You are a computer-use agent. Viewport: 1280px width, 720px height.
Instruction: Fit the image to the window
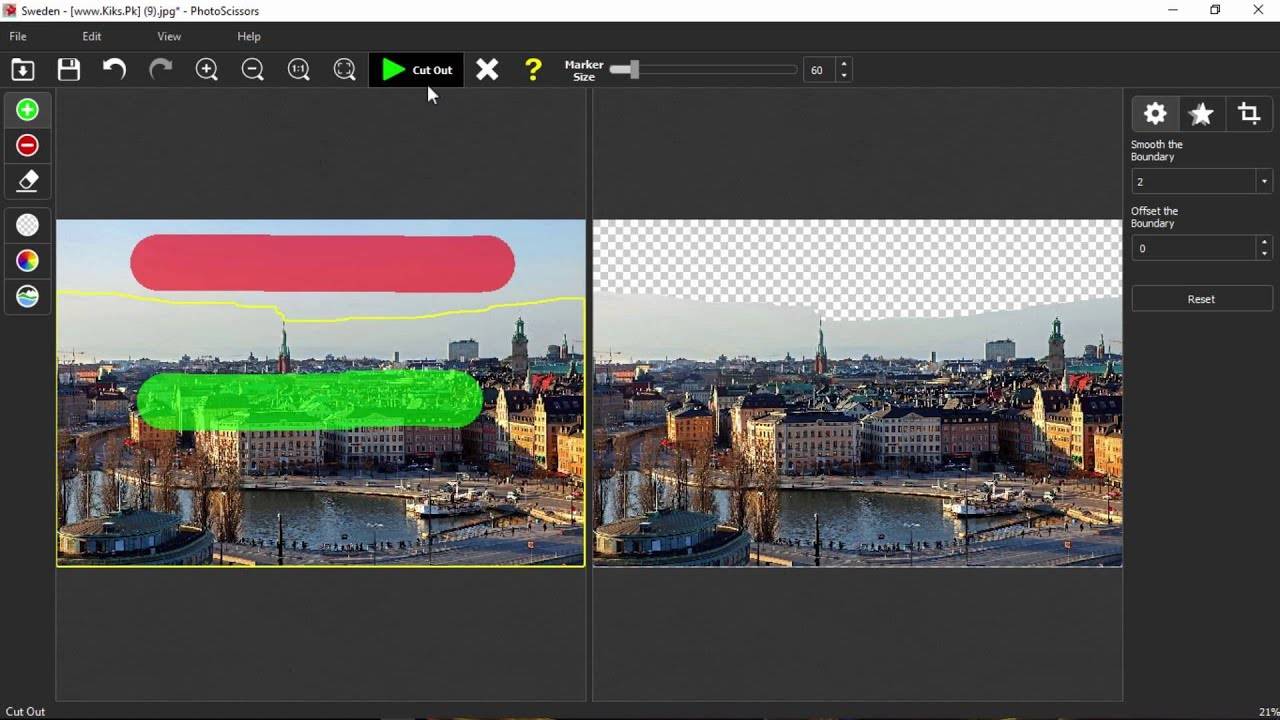pos(345,70)
